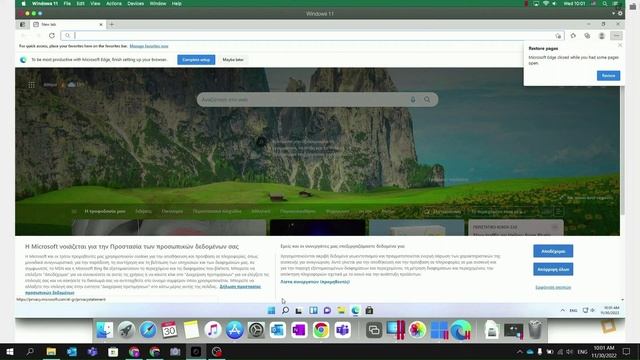Click the Complete setup button

[x=196, y=60]
